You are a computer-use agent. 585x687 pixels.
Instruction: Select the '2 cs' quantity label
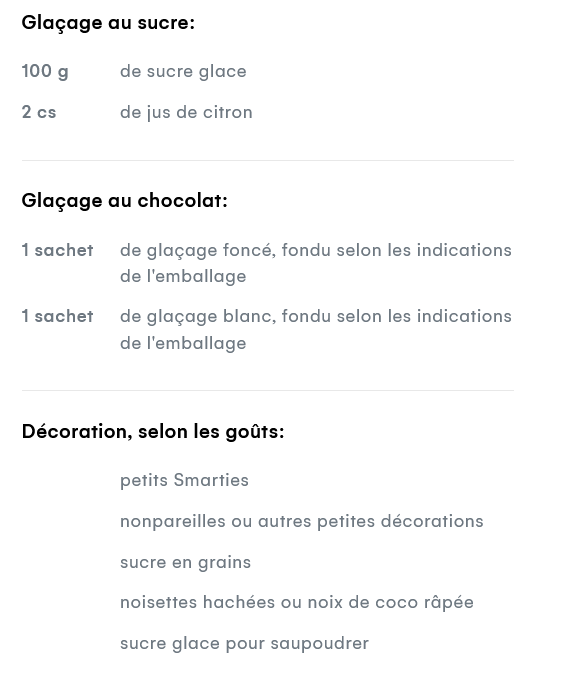tap(39, 112)
